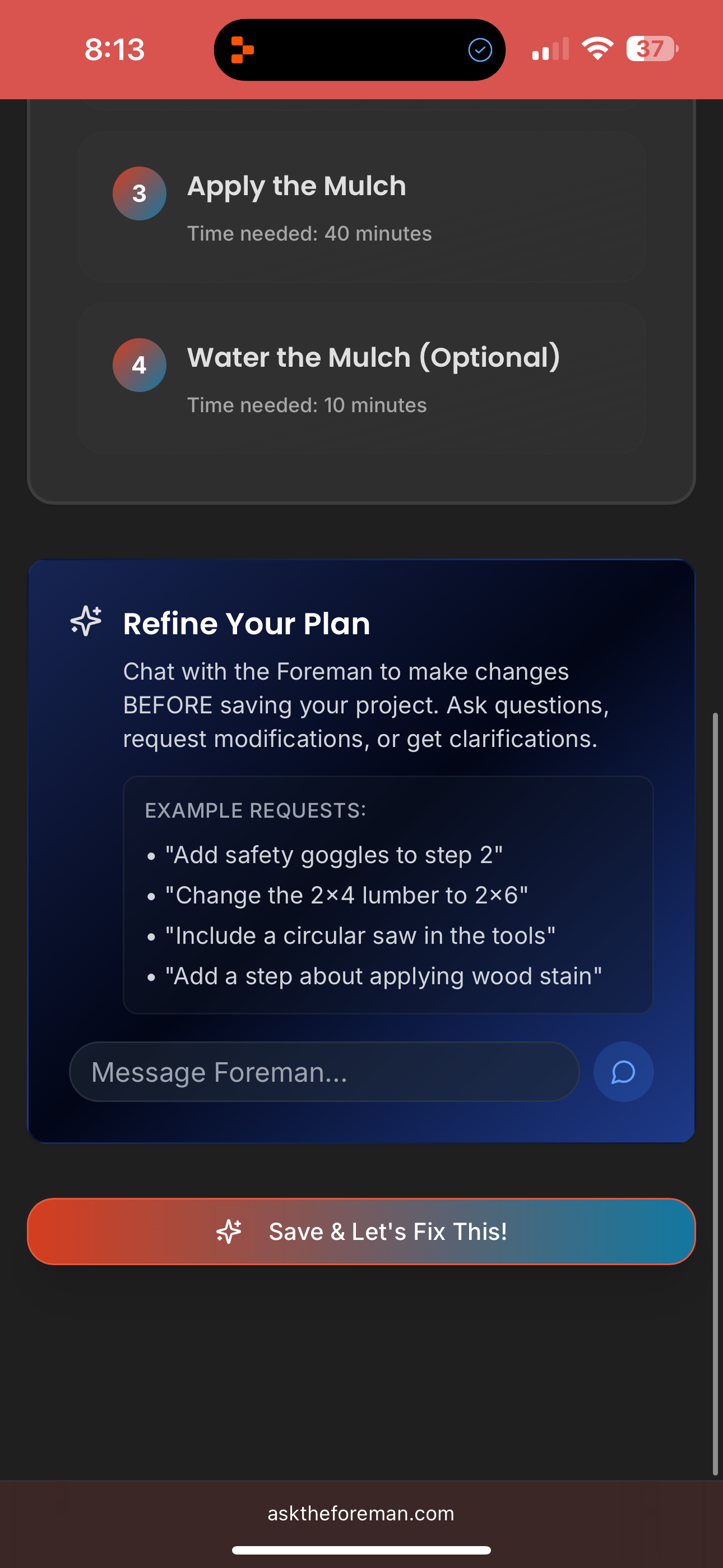
Task: Tap the home indicator bar at bottom
Action: [x=361, y=1549]
